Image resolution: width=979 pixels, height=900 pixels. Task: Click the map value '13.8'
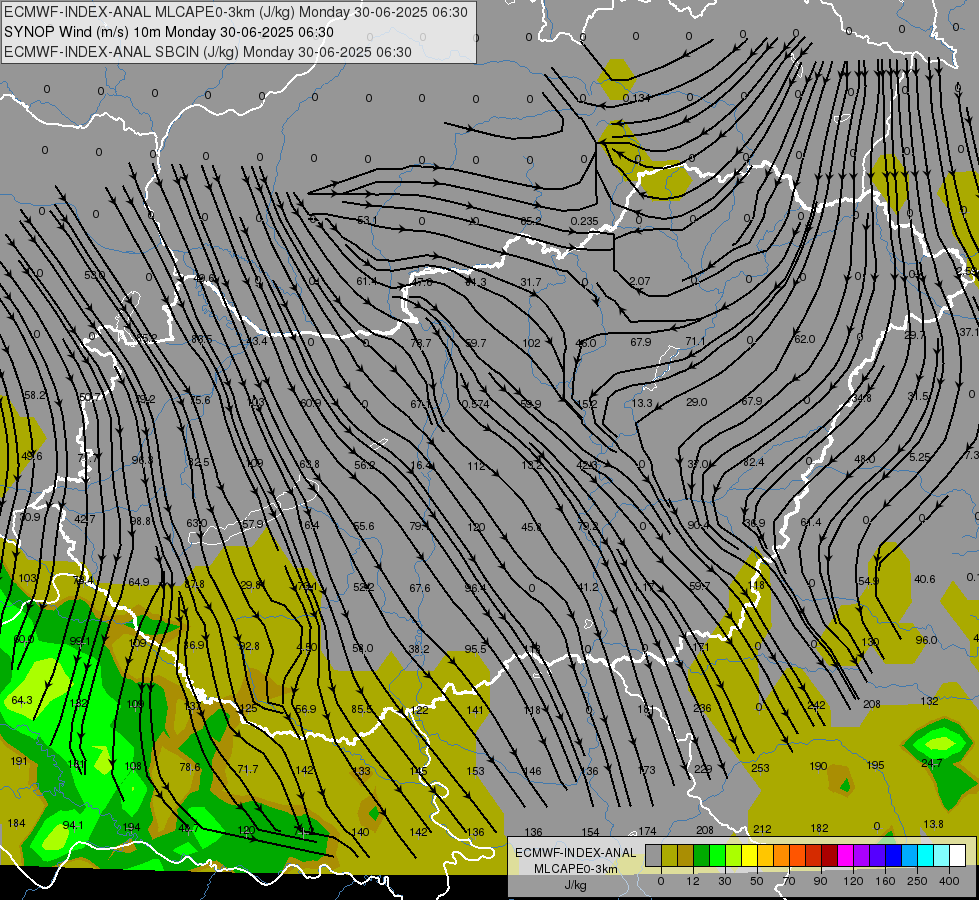933,824
